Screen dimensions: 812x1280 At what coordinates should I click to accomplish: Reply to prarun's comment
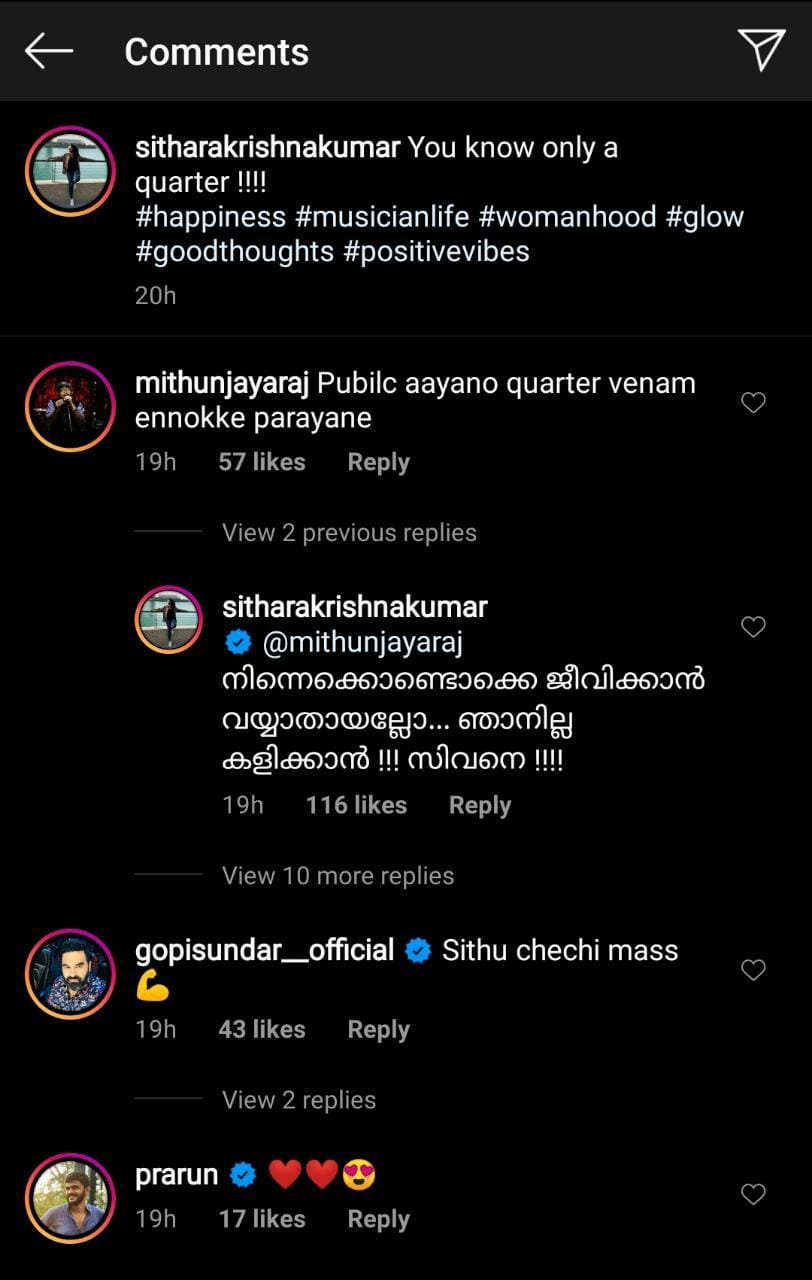(x=378, y=1219)
